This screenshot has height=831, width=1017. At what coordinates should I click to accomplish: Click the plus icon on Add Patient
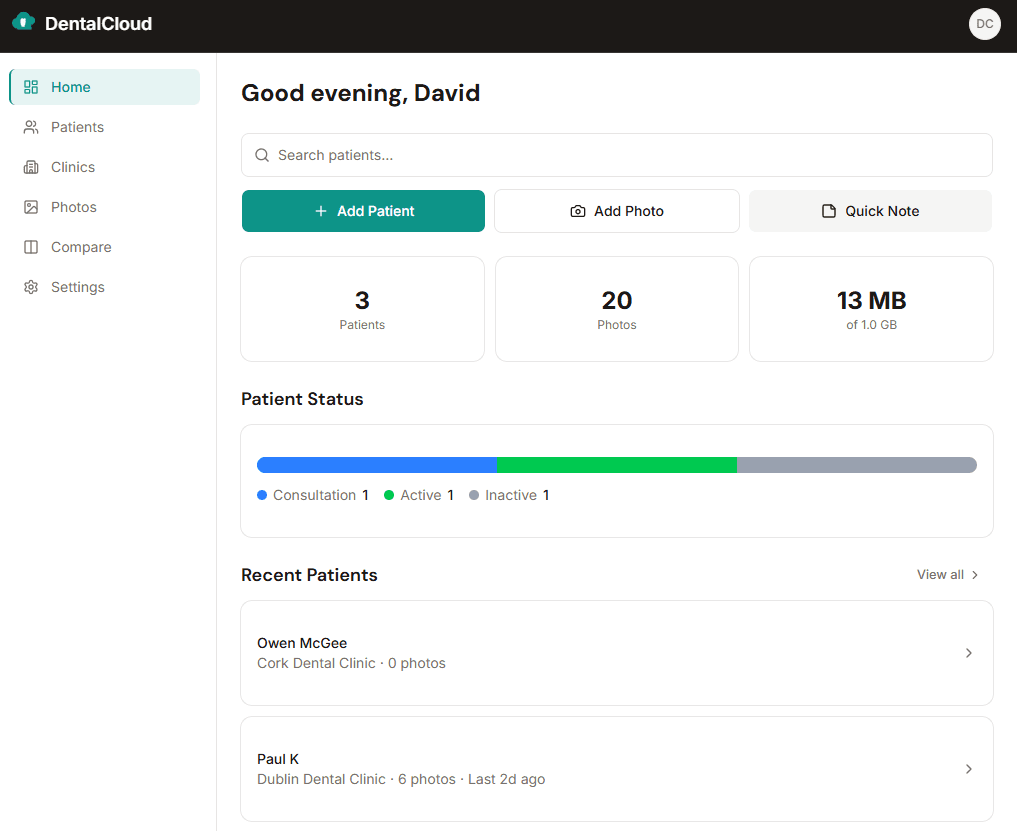pyautogui.click(x=321, y=211)
